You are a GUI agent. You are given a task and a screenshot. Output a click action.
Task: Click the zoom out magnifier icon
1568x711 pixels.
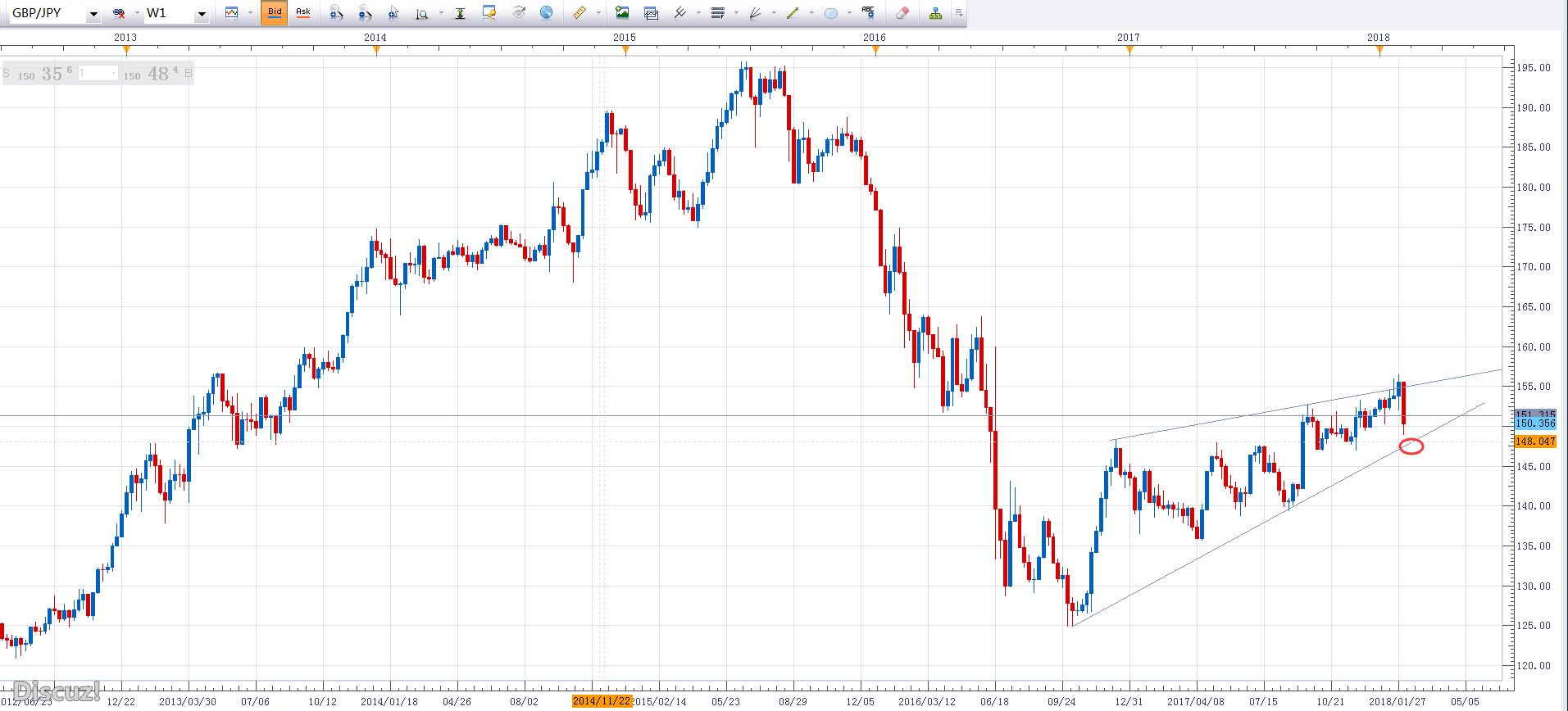[x=366, y=13]
